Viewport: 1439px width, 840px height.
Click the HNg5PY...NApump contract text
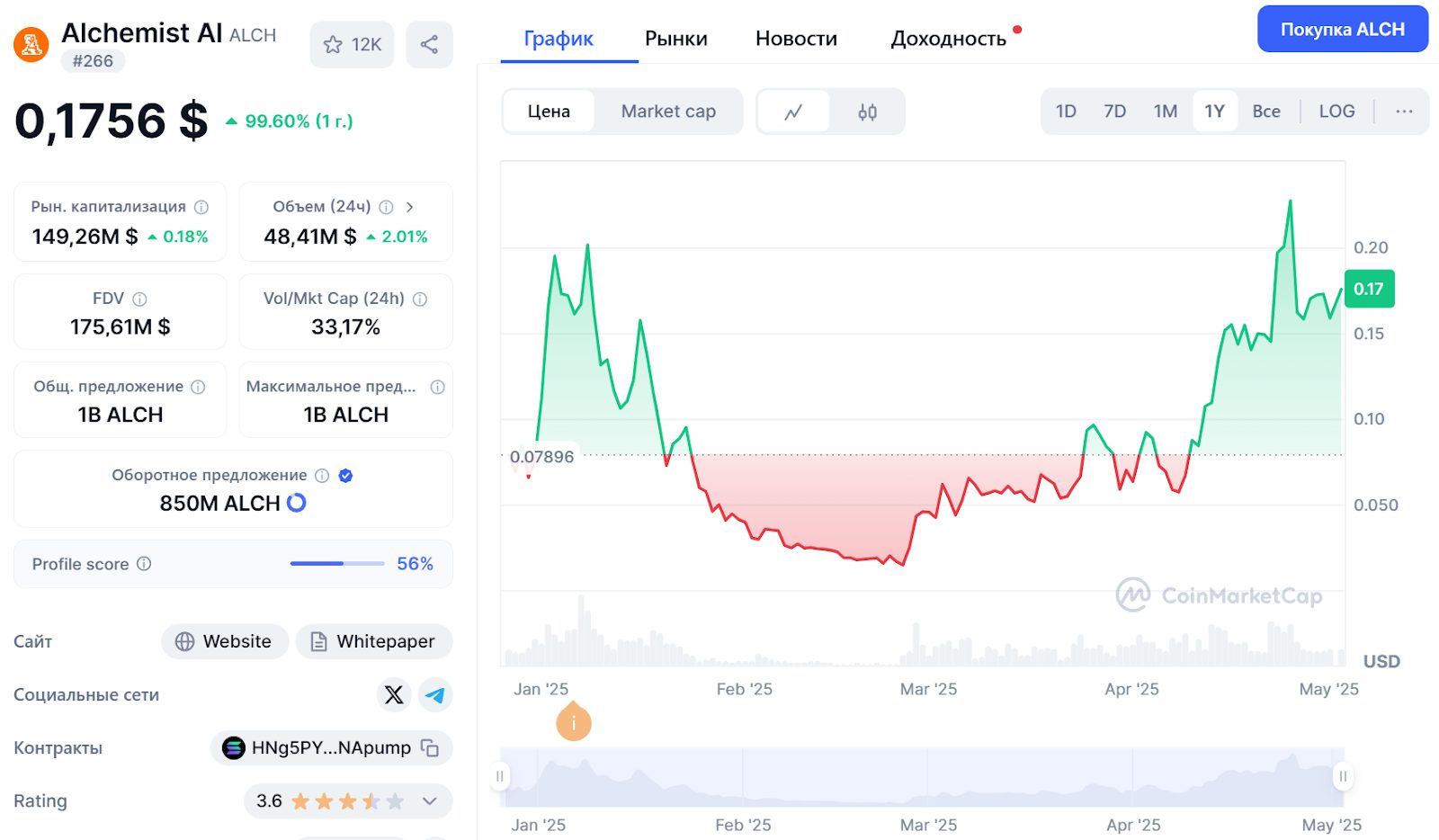[x=331, y=747]
